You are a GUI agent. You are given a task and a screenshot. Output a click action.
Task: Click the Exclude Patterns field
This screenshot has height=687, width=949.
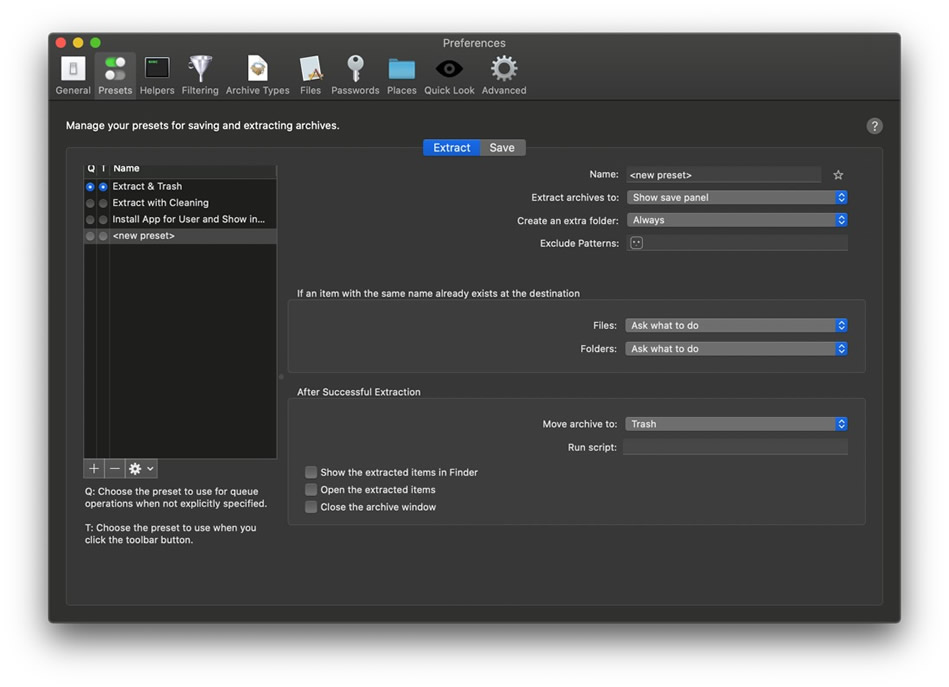[x=737, y=243]
